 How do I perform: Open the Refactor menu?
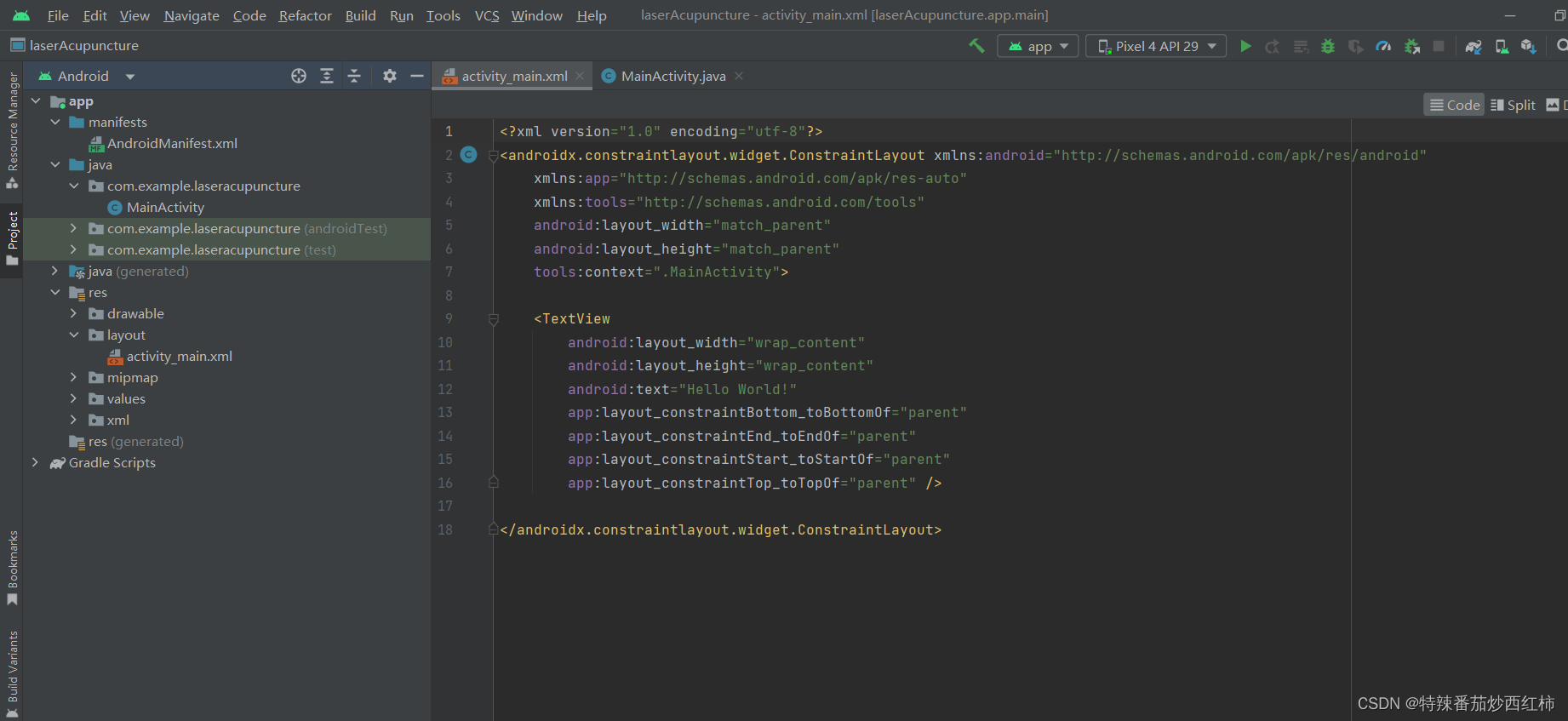(x=305, y=15)
